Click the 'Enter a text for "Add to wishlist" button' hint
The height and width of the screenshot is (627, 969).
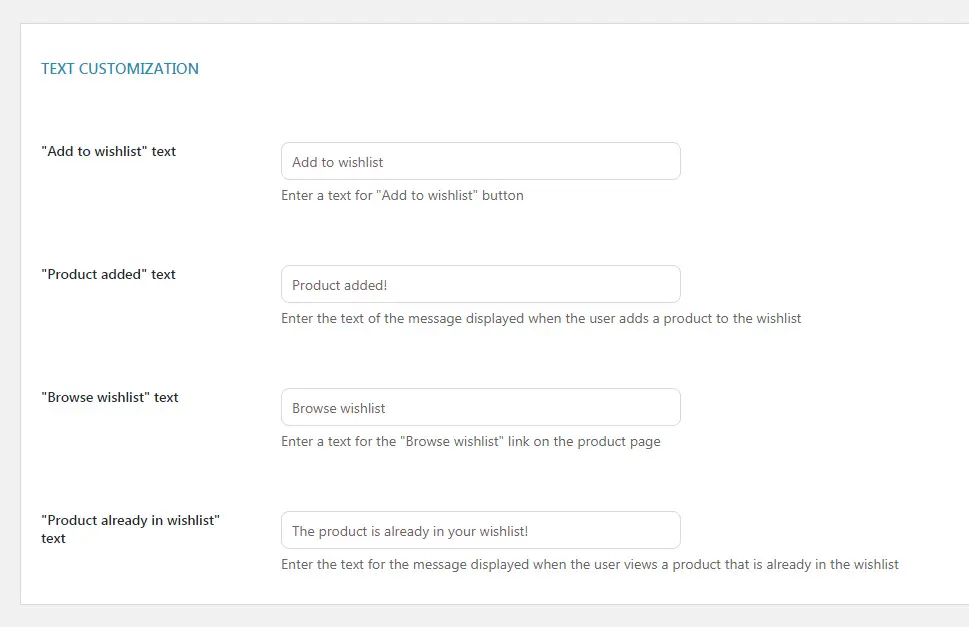point(402,195)
